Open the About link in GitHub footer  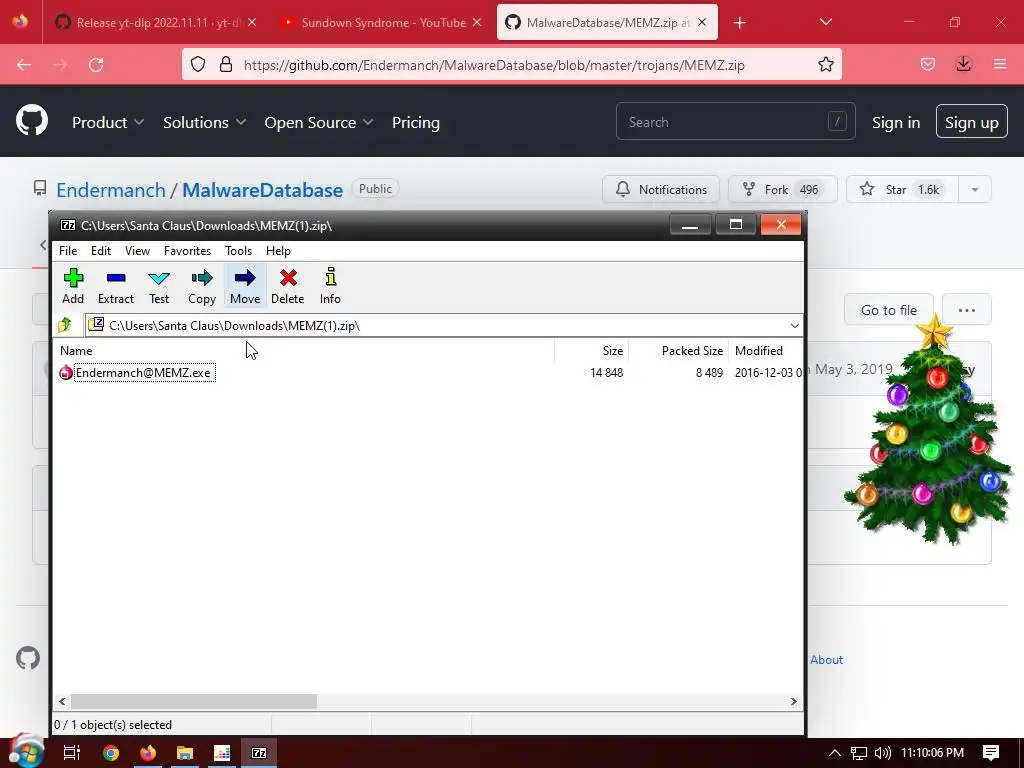click(x=826, y=660)
